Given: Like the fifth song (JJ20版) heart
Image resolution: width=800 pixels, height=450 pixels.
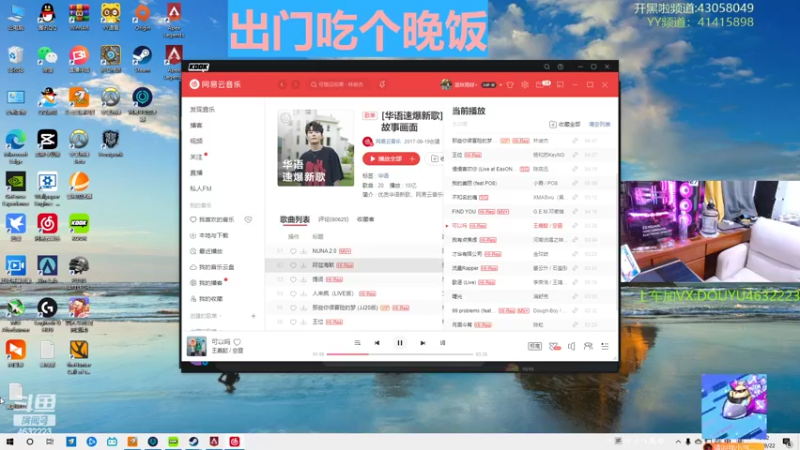Looking at the screenshot, I should click(293, 308).
